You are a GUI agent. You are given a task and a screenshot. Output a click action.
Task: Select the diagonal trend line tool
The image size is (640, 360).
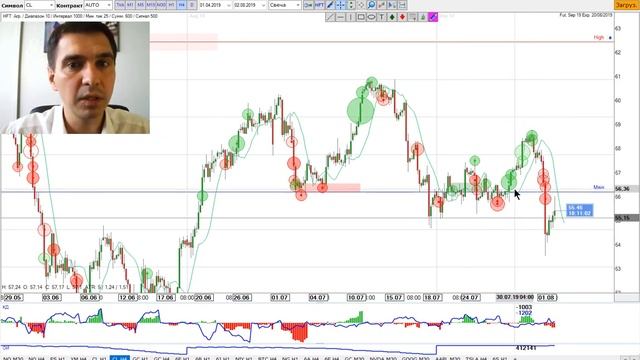click(330, 17)
